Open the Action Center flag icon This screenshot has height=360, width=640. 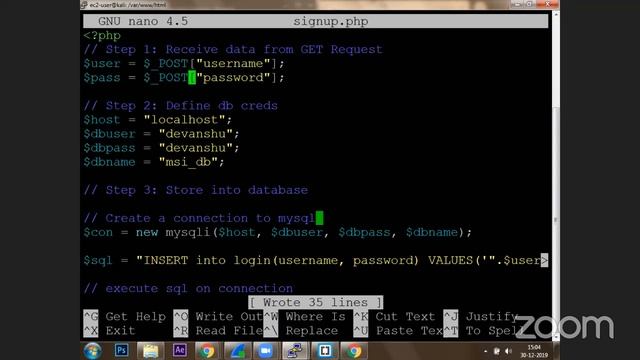(497, 351)
